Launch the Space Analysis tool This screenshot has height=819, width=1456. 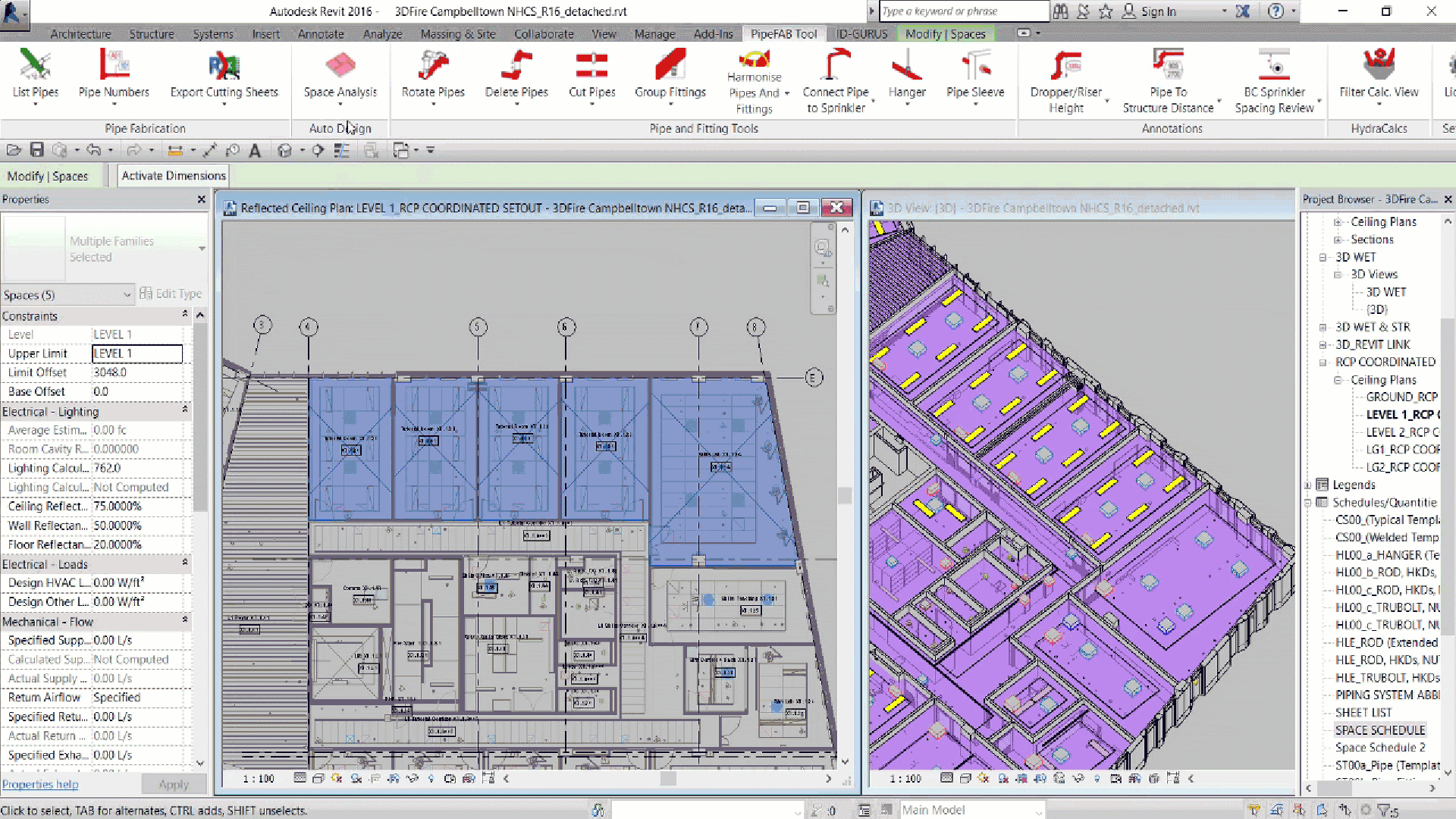click(x=340, y=74)
